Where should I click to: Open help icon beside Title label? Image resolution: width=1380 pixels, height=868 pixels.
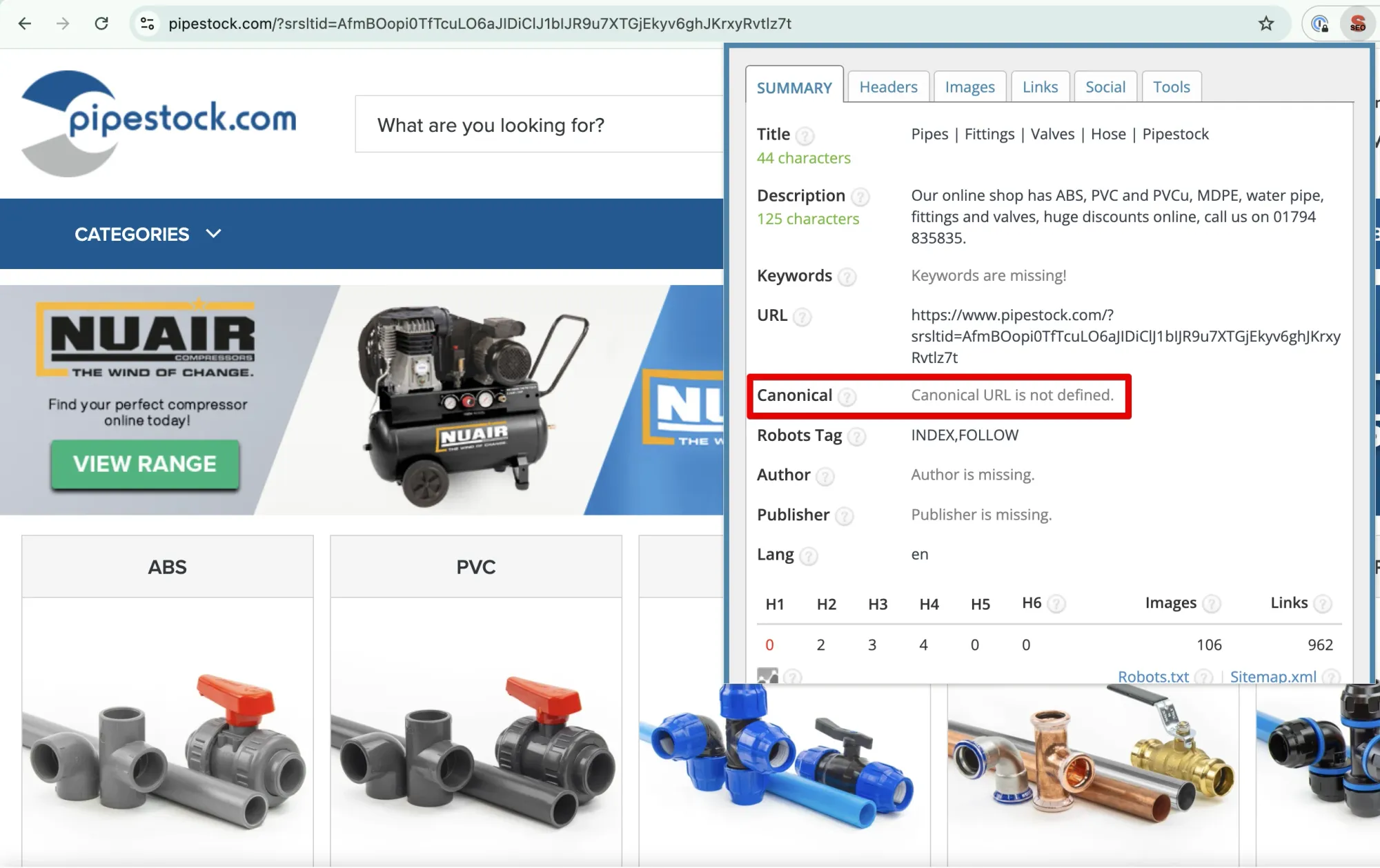pyautogui.click(x=805, y=136)
